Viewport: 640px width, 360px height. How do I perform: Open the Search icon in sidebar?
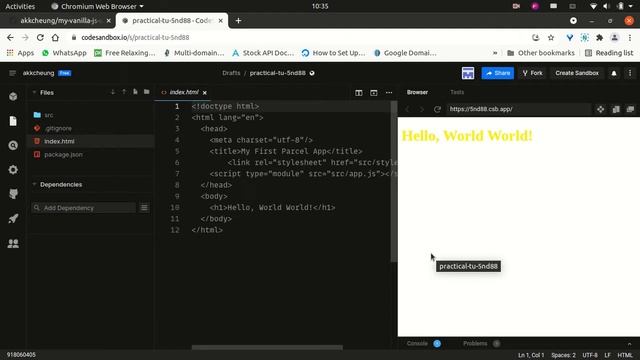click(13, 145)
